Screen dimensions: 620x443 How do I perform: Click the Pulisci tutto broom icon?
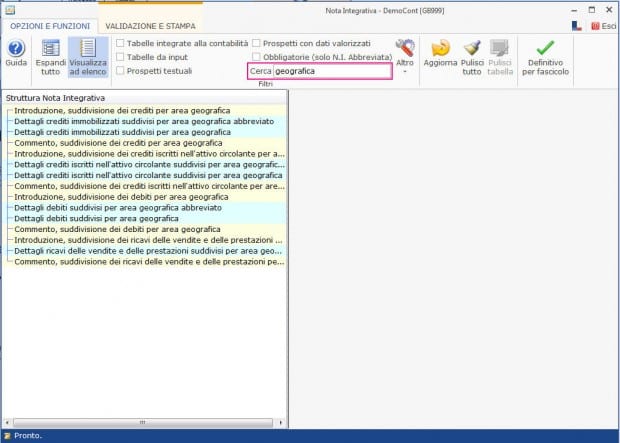point(472,48)
